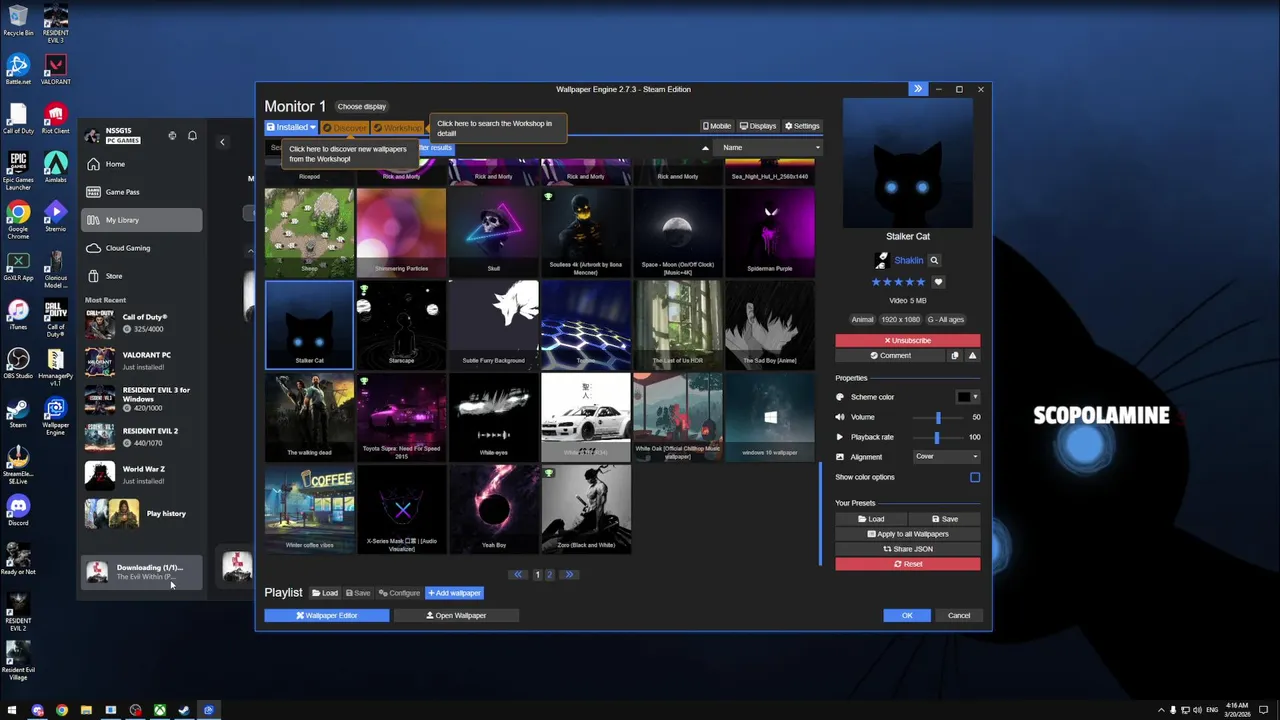Go to wallpaper page 2
The height and width of the screenshot is (720, 1280).
[x=549, y=574]
